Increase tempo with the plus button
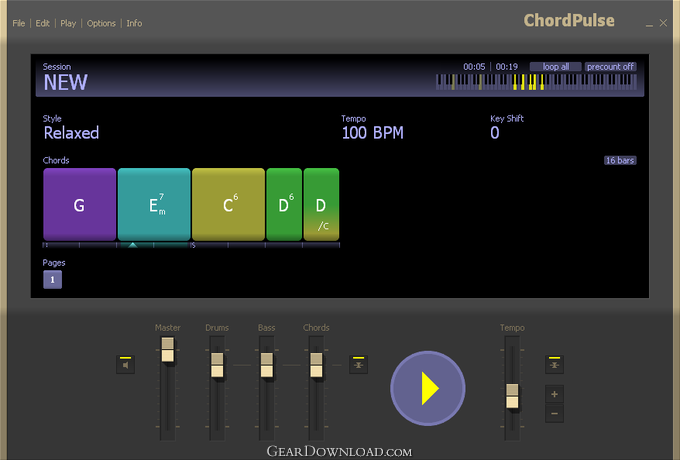Image resolution: width=680 pixels, height=460 pixels. (x=554, y=394)
